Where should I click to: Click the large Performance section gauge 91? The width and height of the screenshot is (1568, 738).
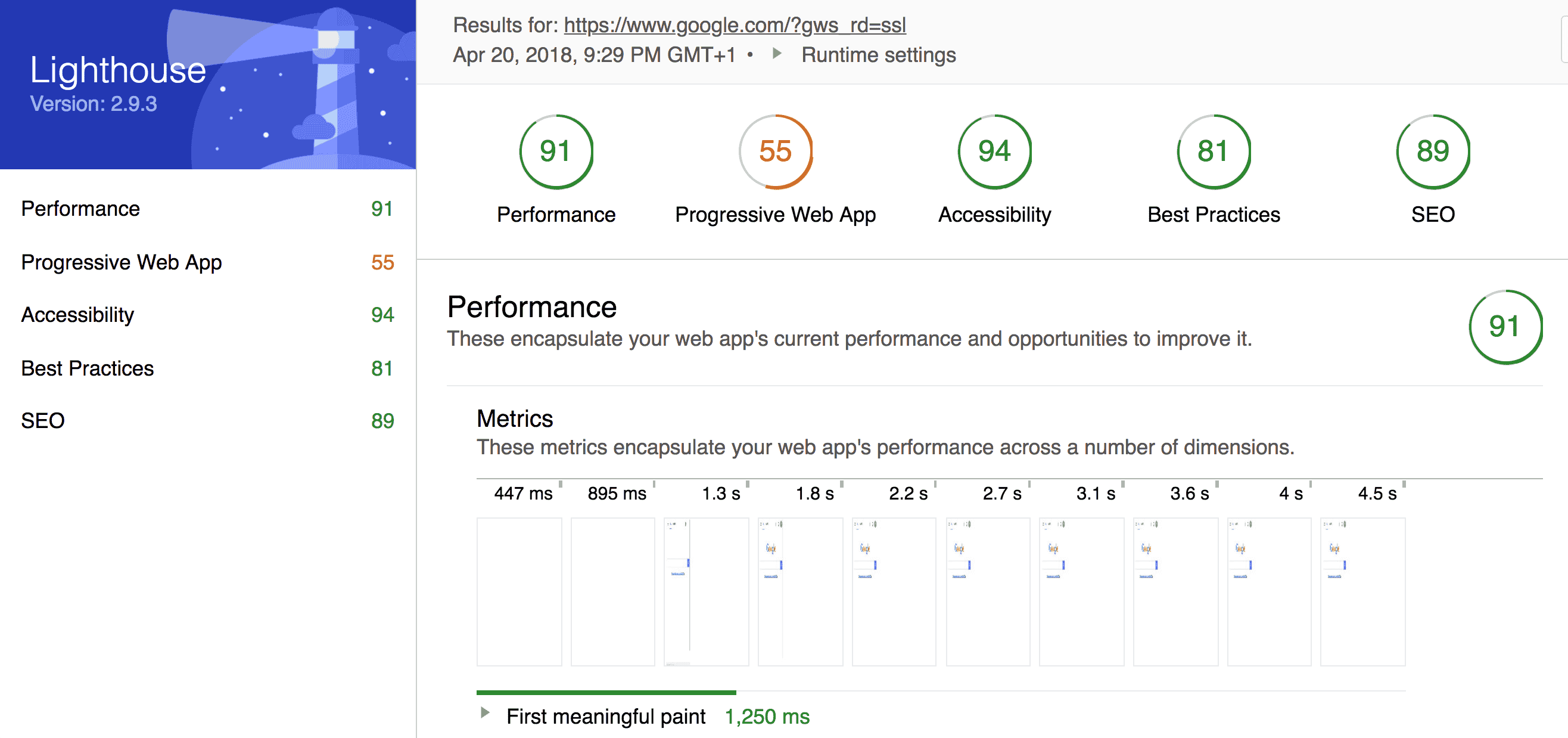coord(1505,327)
